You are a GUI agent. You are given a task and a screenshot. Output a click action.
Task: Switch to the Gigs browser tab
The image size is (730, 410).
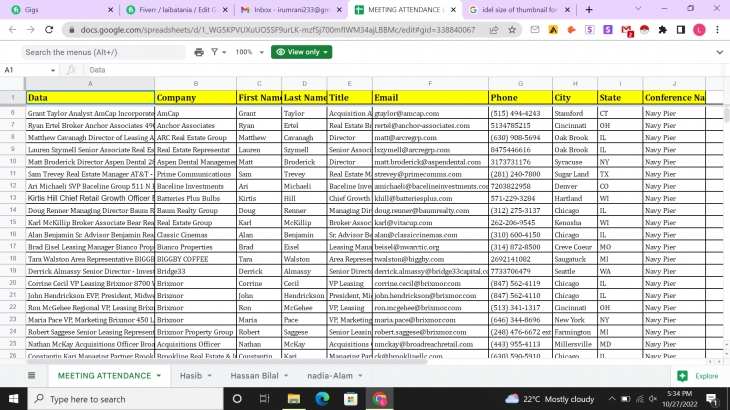tap(60, 10)
